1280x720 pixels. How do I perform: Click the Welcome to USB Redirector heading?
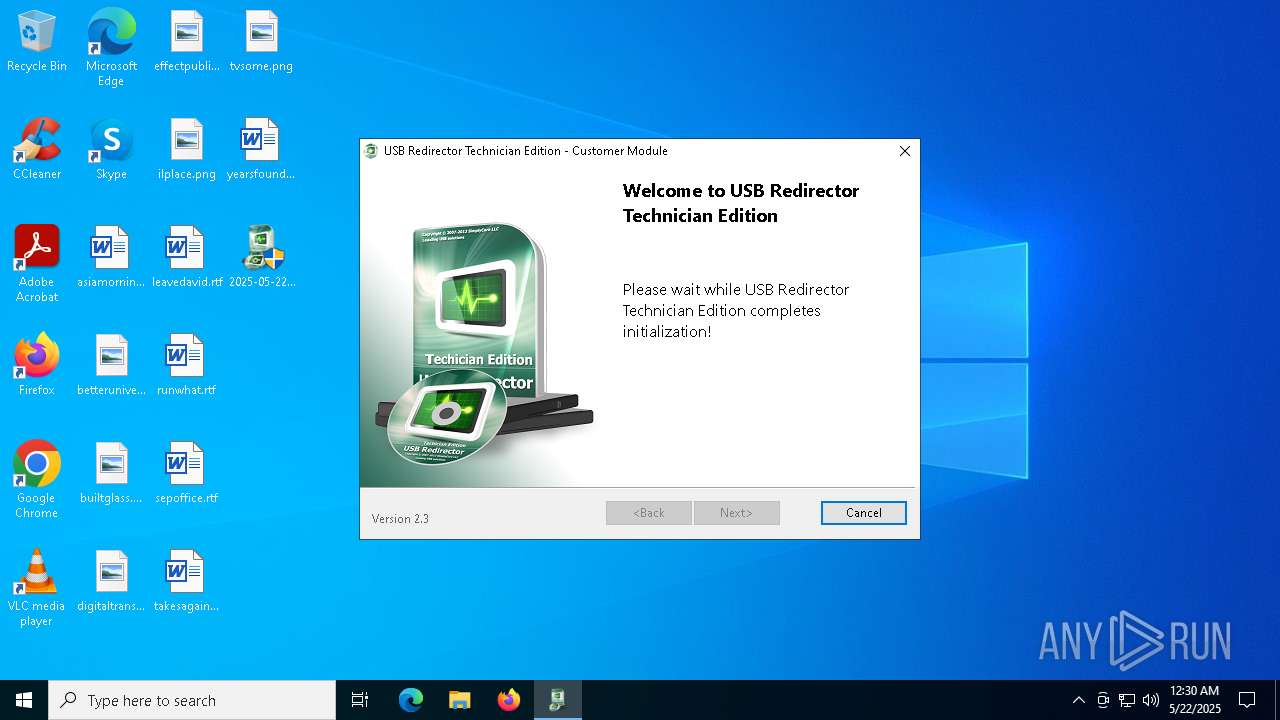tap(741, 203)
